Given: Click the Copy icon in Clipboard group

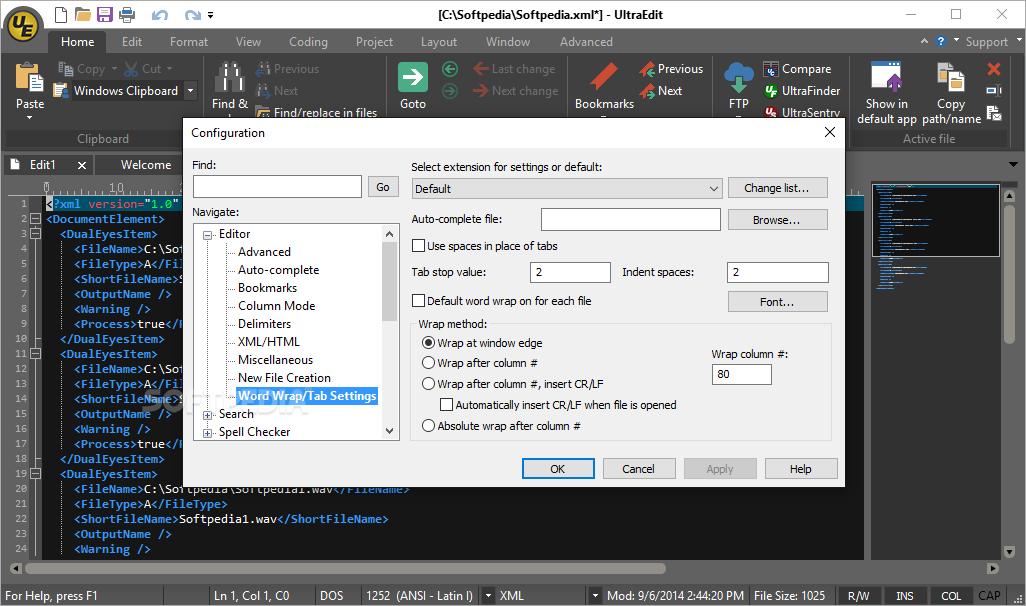Looking at the screenshot, I should coord(65,69).
